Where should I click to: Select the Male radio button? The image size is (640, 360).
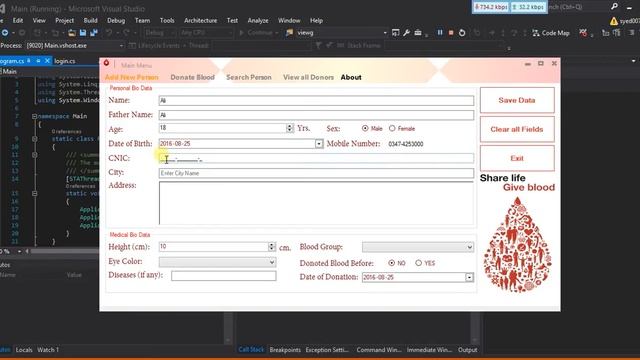365,128
